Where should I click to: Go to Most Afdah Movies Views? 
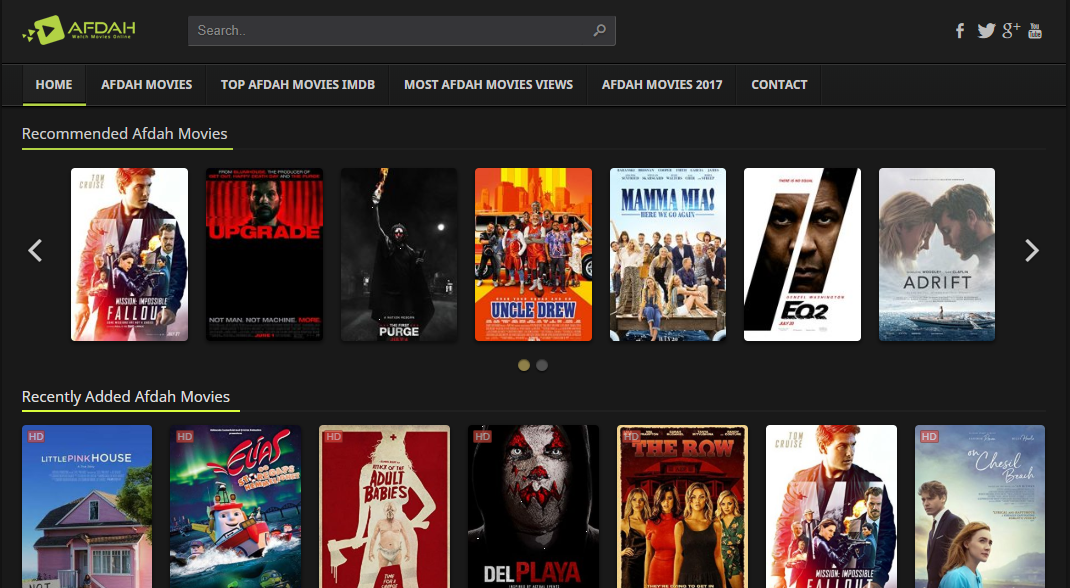point(488,85)
